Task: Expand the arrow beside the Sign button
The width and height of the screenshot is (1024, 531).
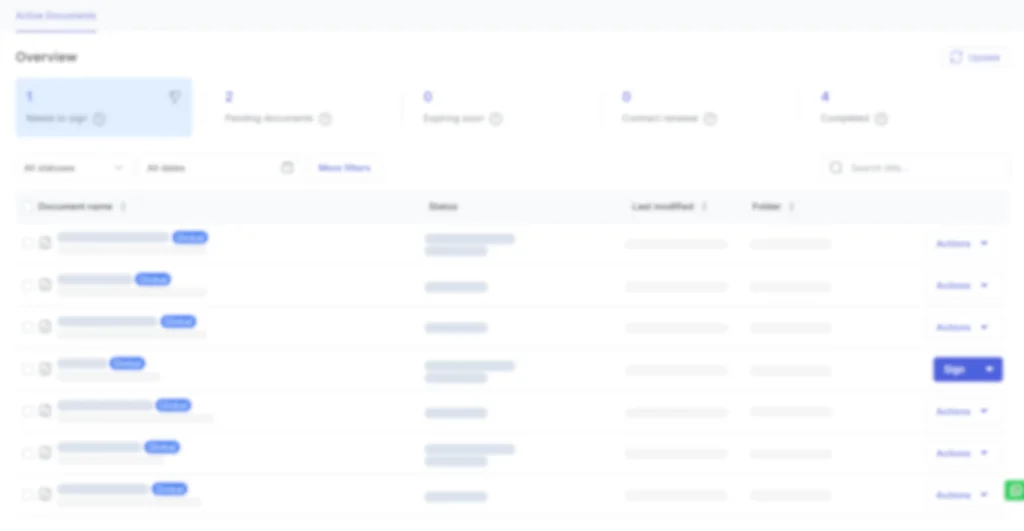Action: (x=989, y=369)
